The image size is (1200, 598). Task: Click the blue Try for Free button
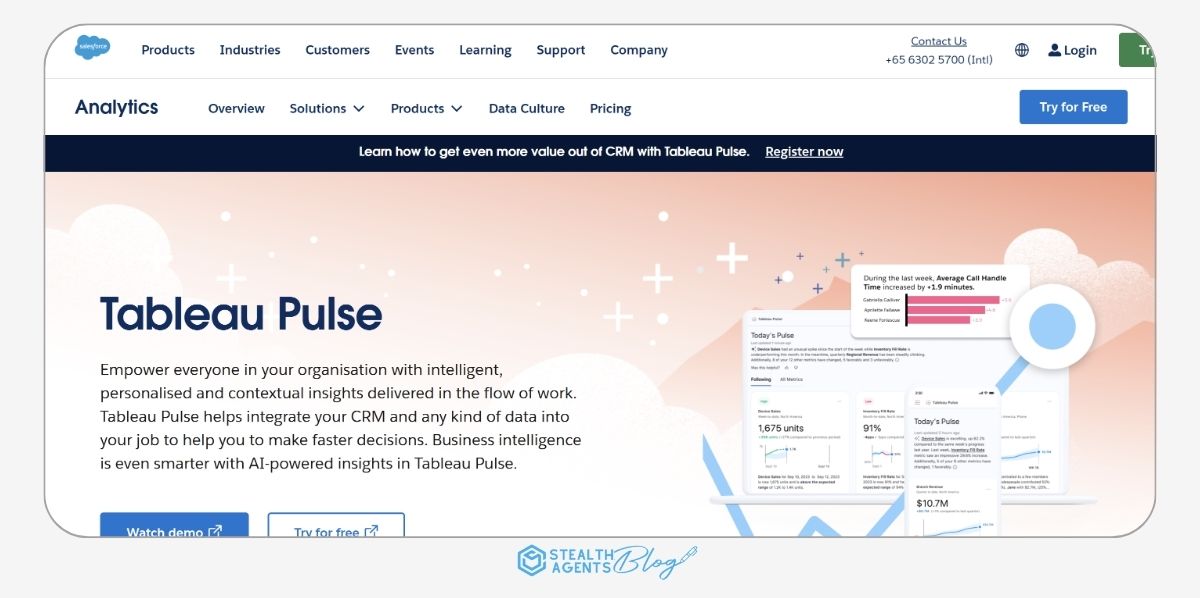click(1073, 106)
